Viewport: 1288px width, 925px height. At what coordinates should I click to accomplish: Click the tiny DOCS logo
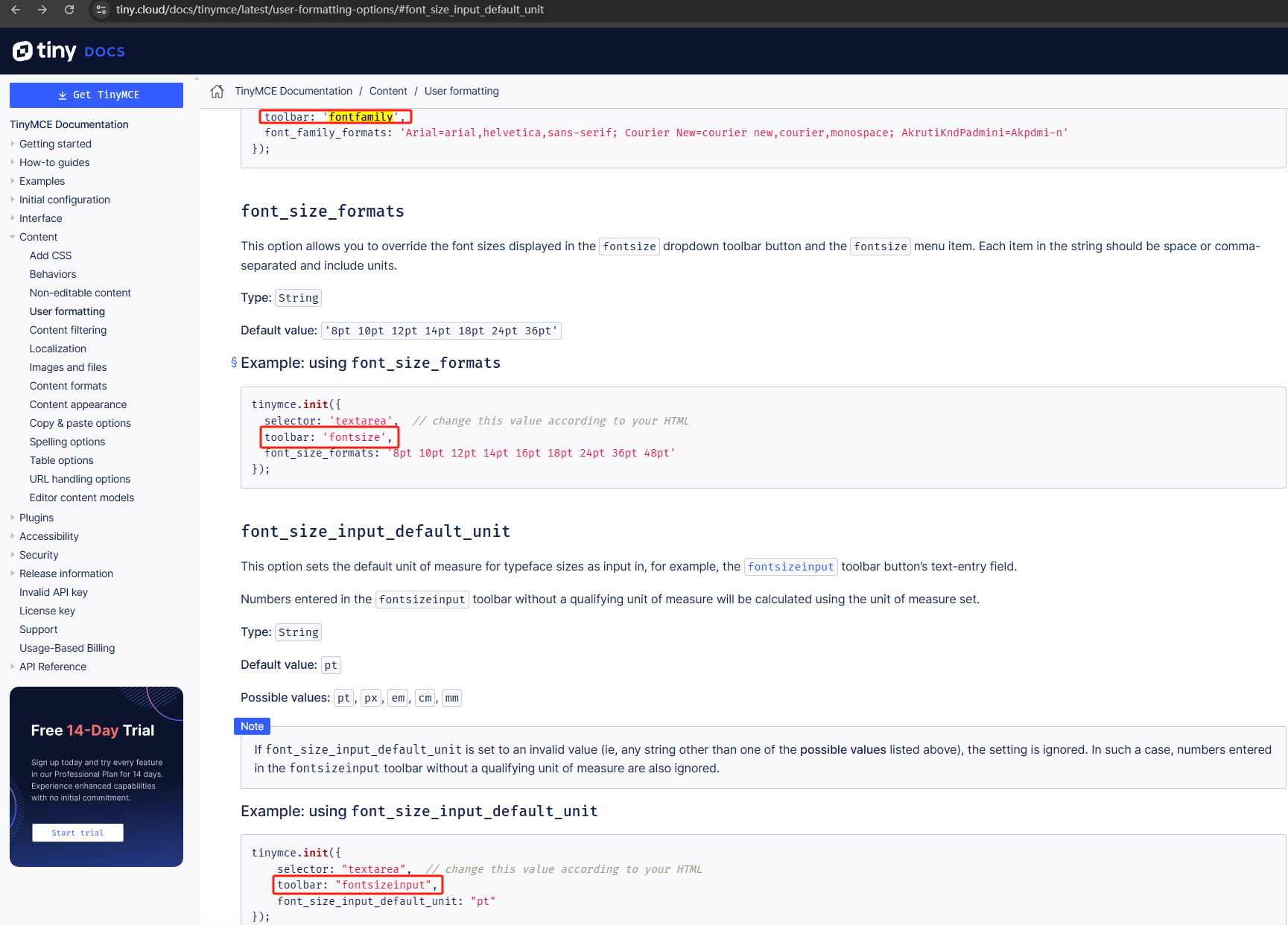(69, 51)
